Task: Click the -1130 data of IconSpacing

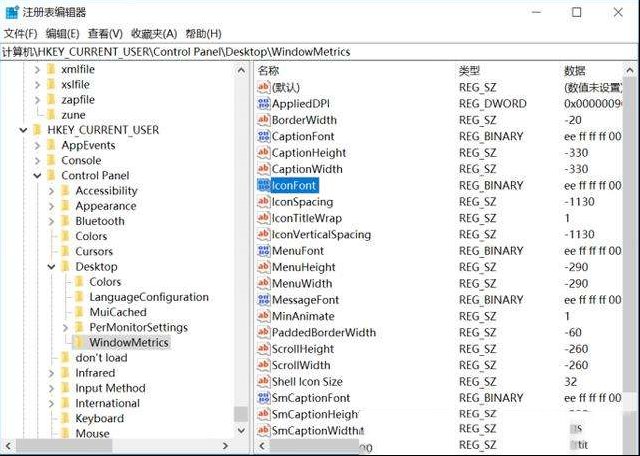Action: [579, 202]
